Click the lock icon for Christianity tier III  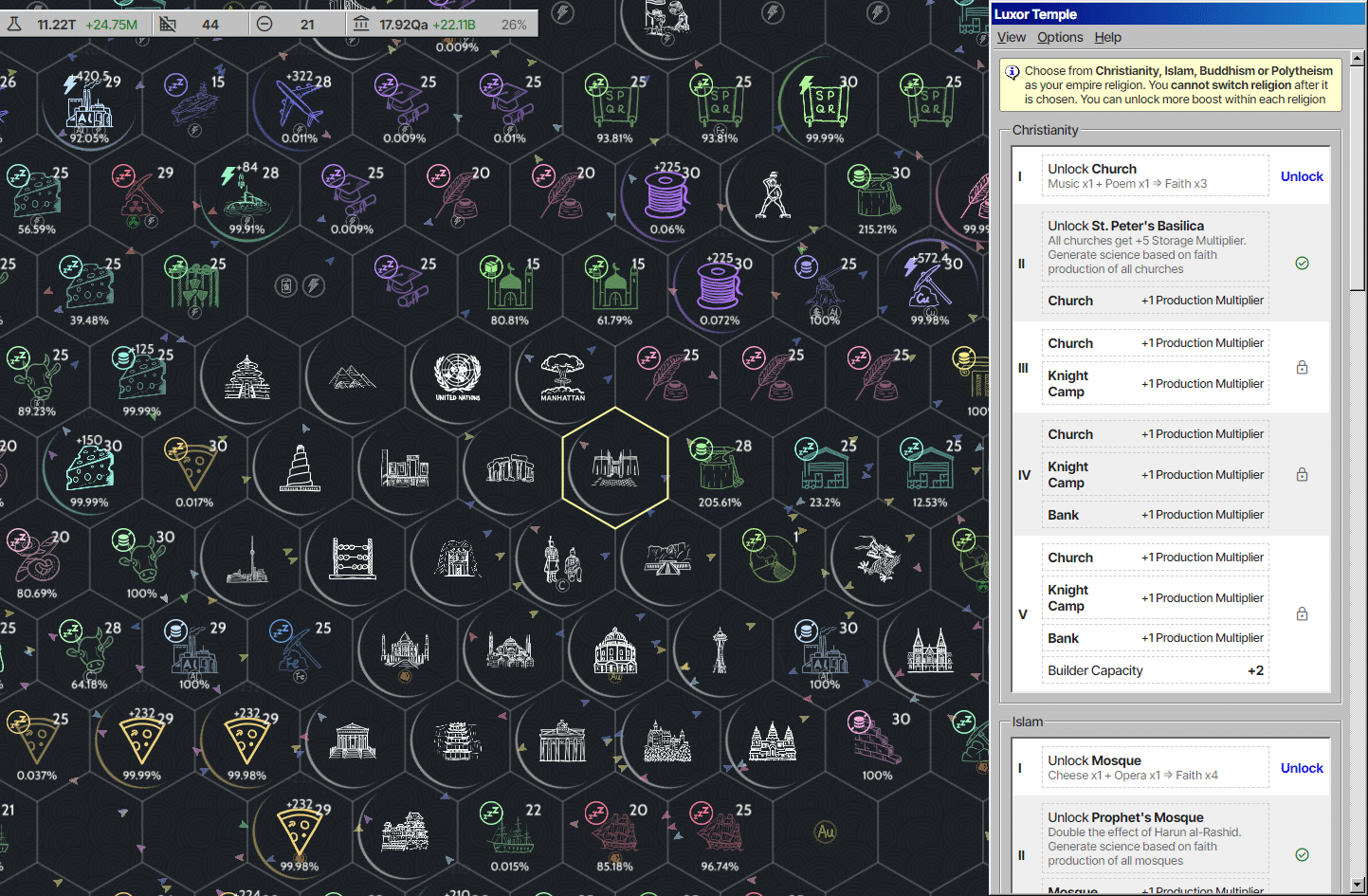click(1302, 367)
